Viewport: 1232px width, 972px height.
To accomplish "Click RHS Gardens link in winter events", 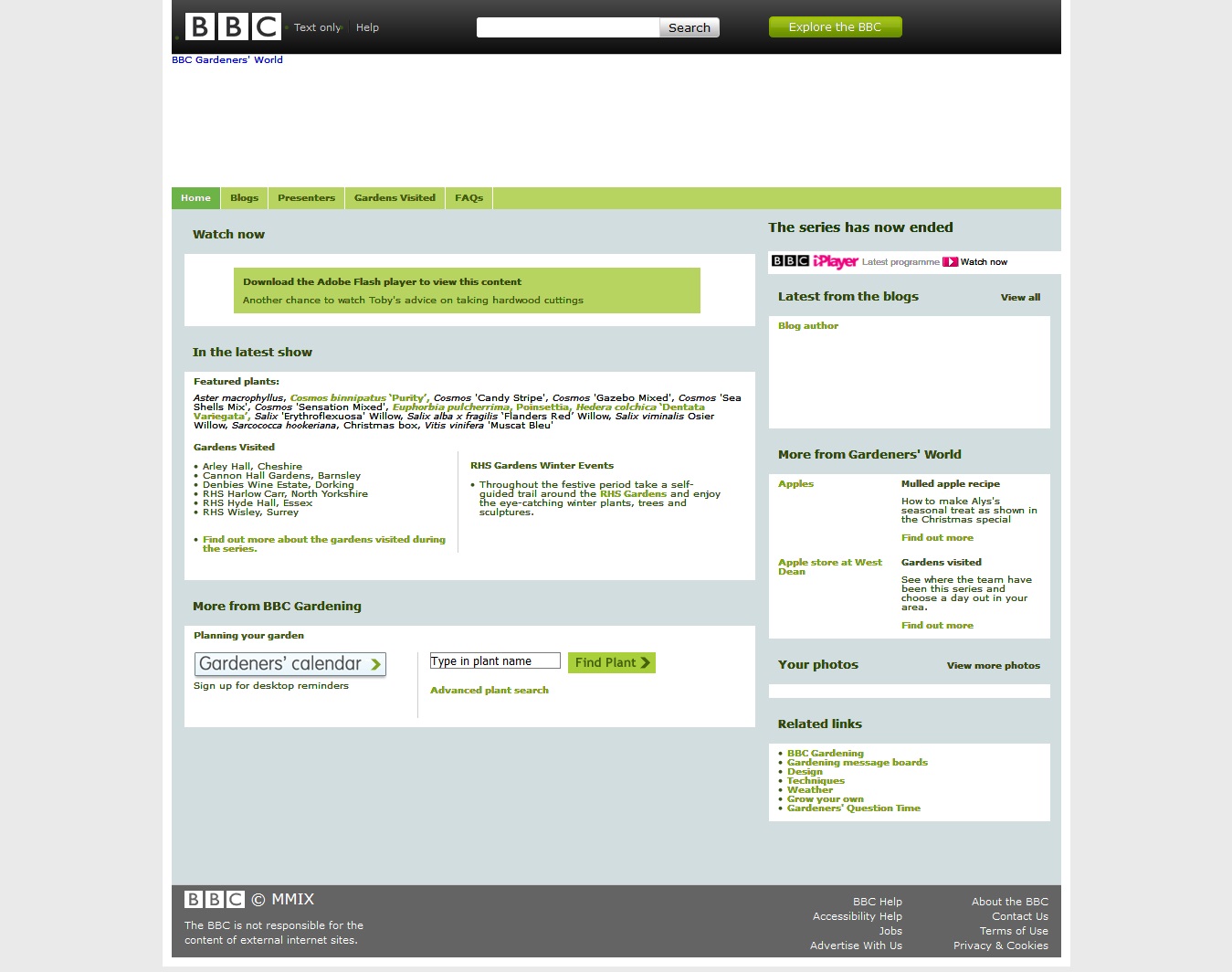I will coord(633,494).
